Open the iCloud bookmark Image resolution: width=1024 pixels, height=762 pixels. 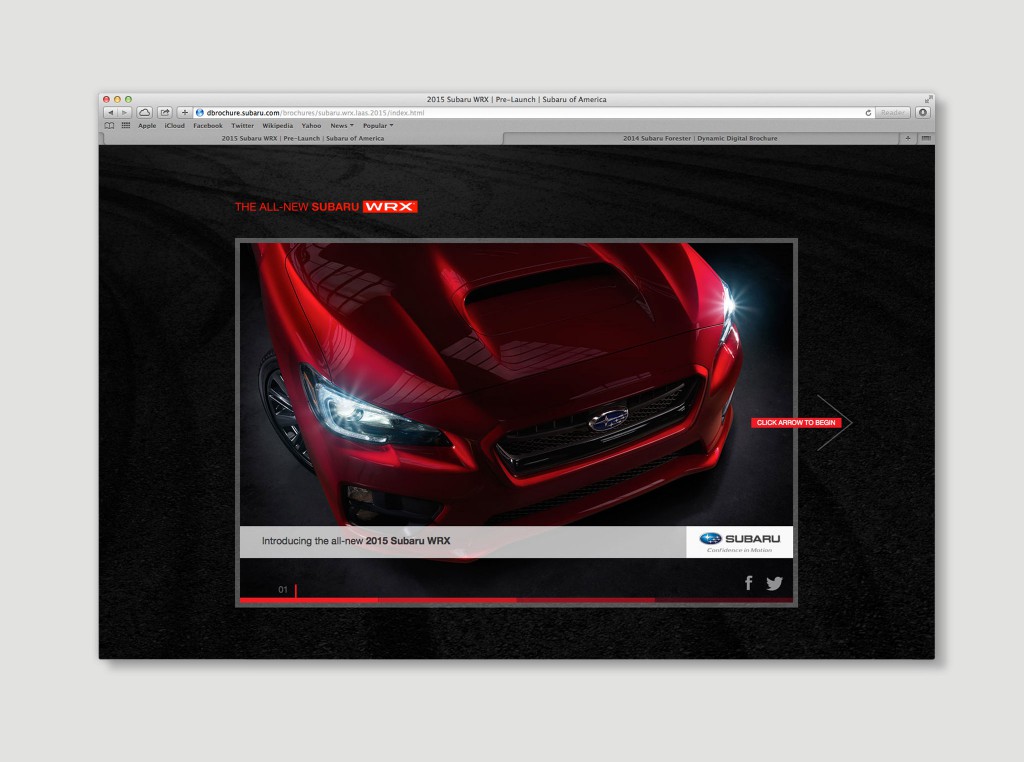(174, 125)
